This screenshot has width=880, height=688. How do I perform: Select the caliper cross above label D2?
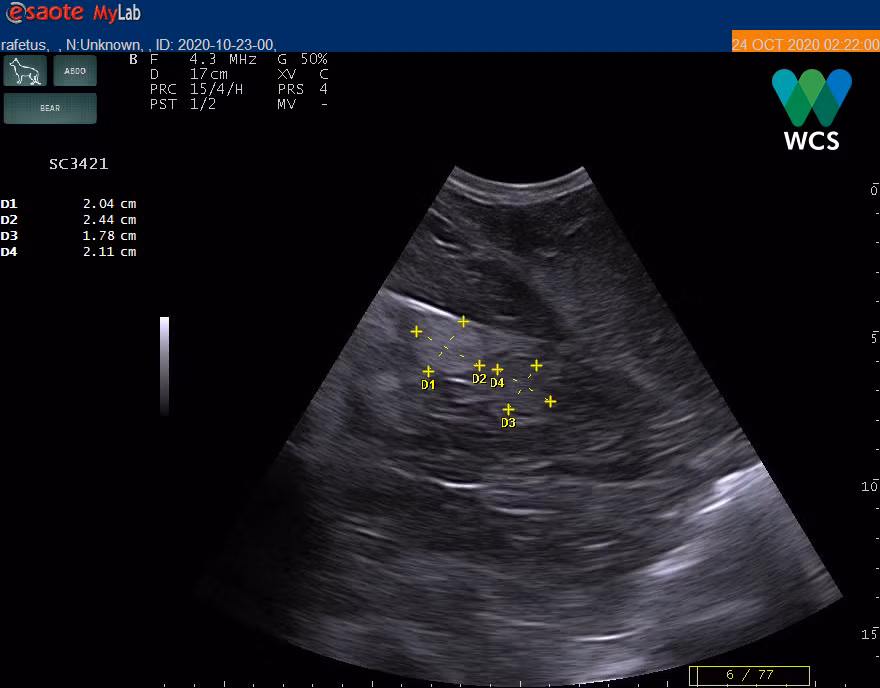[x=479, y=365]
